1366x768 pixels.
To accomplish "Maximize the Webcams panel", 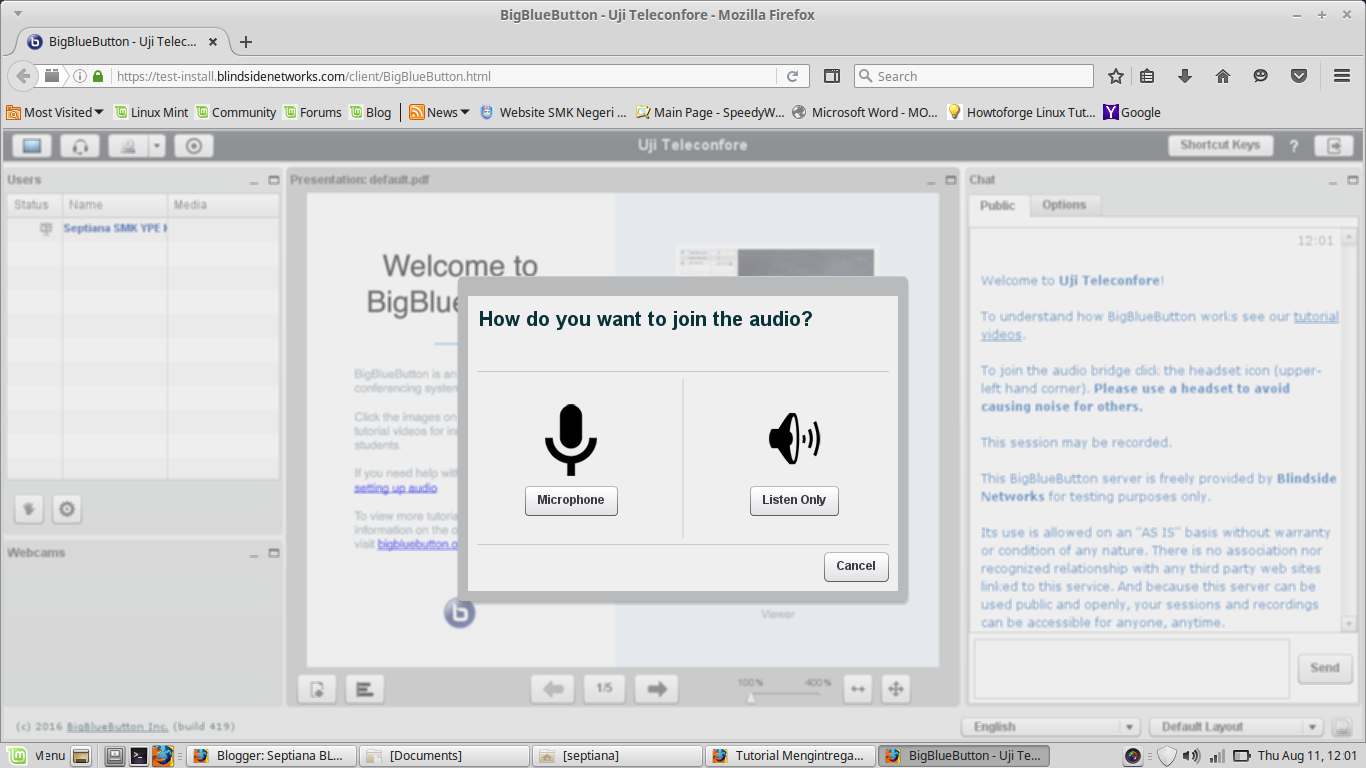I will coord(274,553).
